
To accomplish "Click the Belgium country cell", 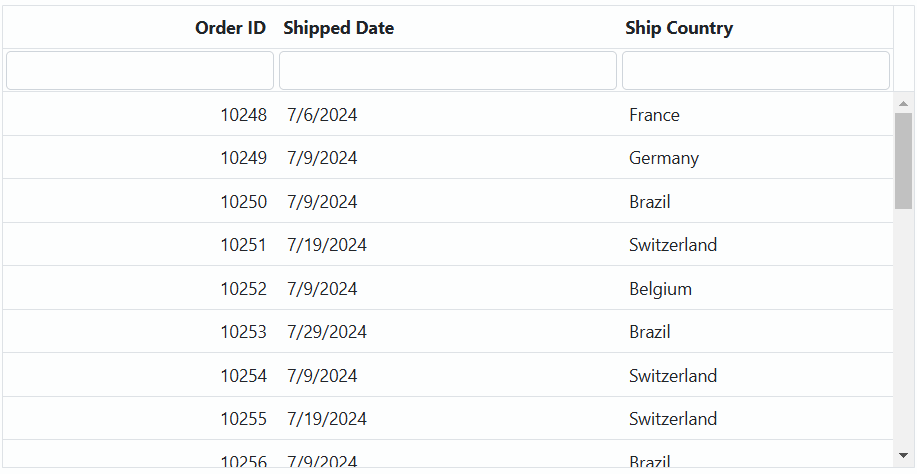I will (x=757, y=289).
